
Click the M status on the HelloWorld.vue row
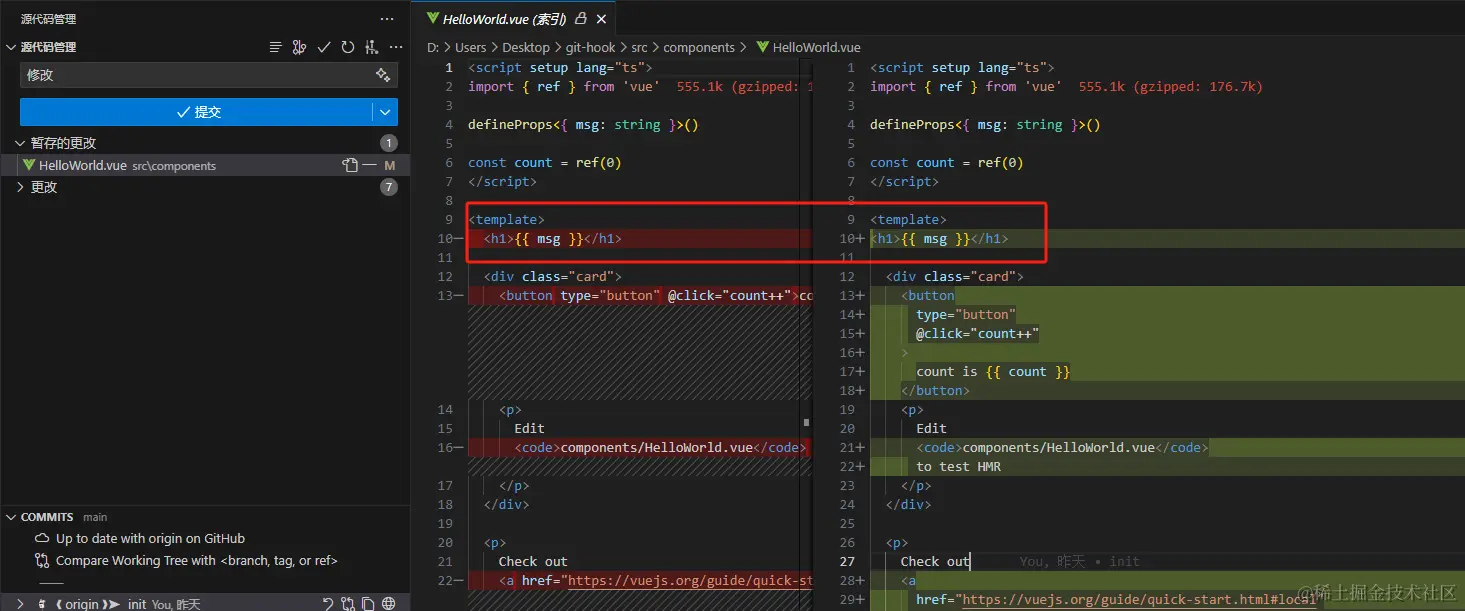pyautogui.click(x=390, y=165)
